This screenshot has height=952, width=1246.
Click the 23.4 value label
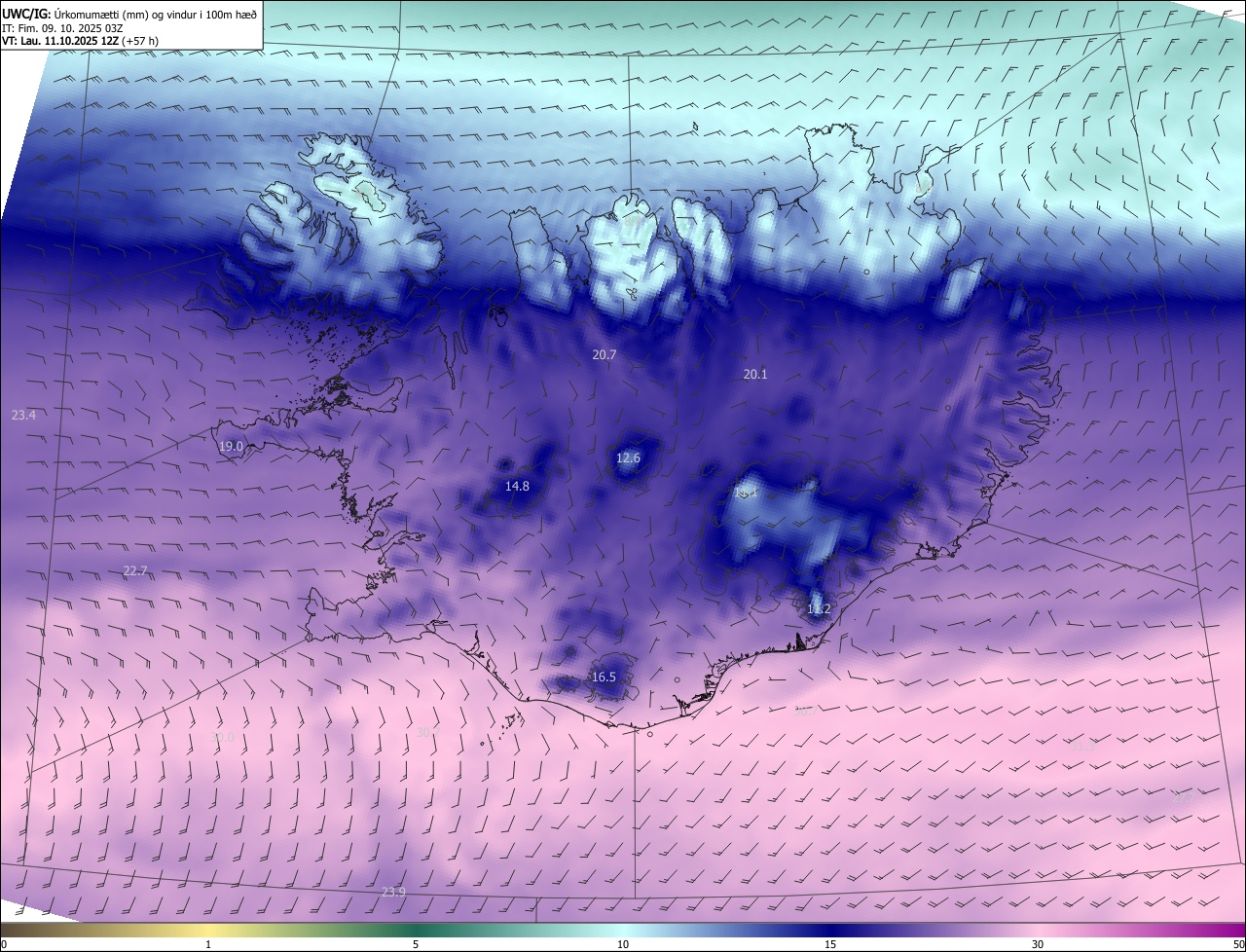pos(23,416)
